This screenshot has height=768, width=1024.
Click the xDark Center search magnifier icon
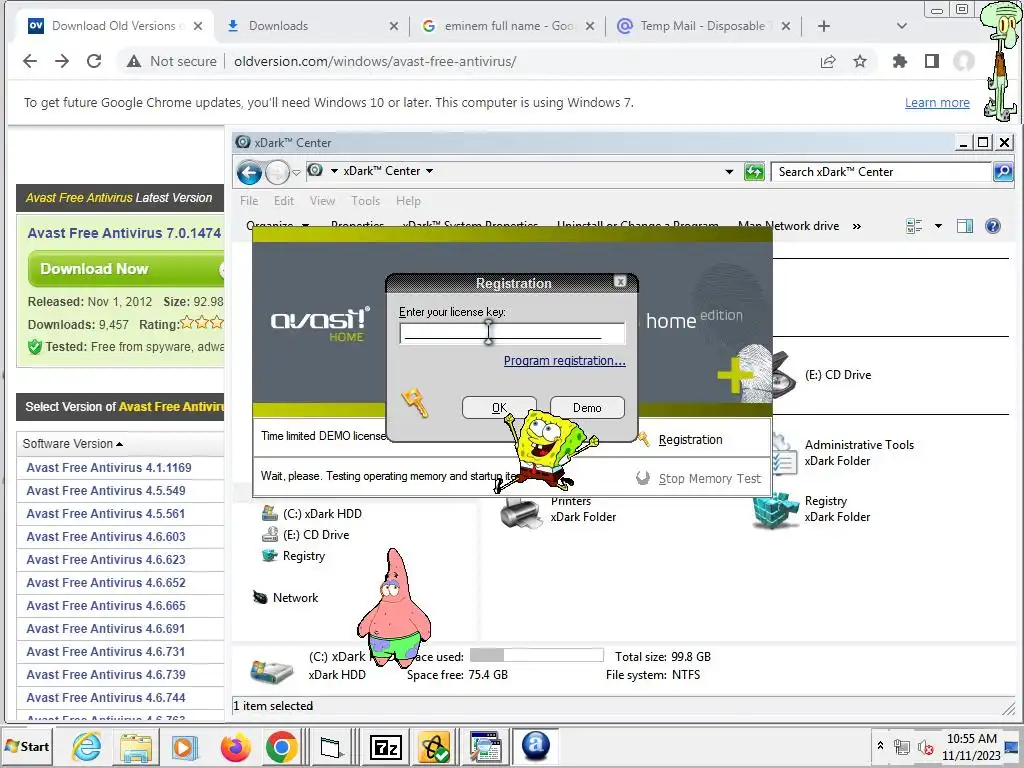[x=1002, y=172]
